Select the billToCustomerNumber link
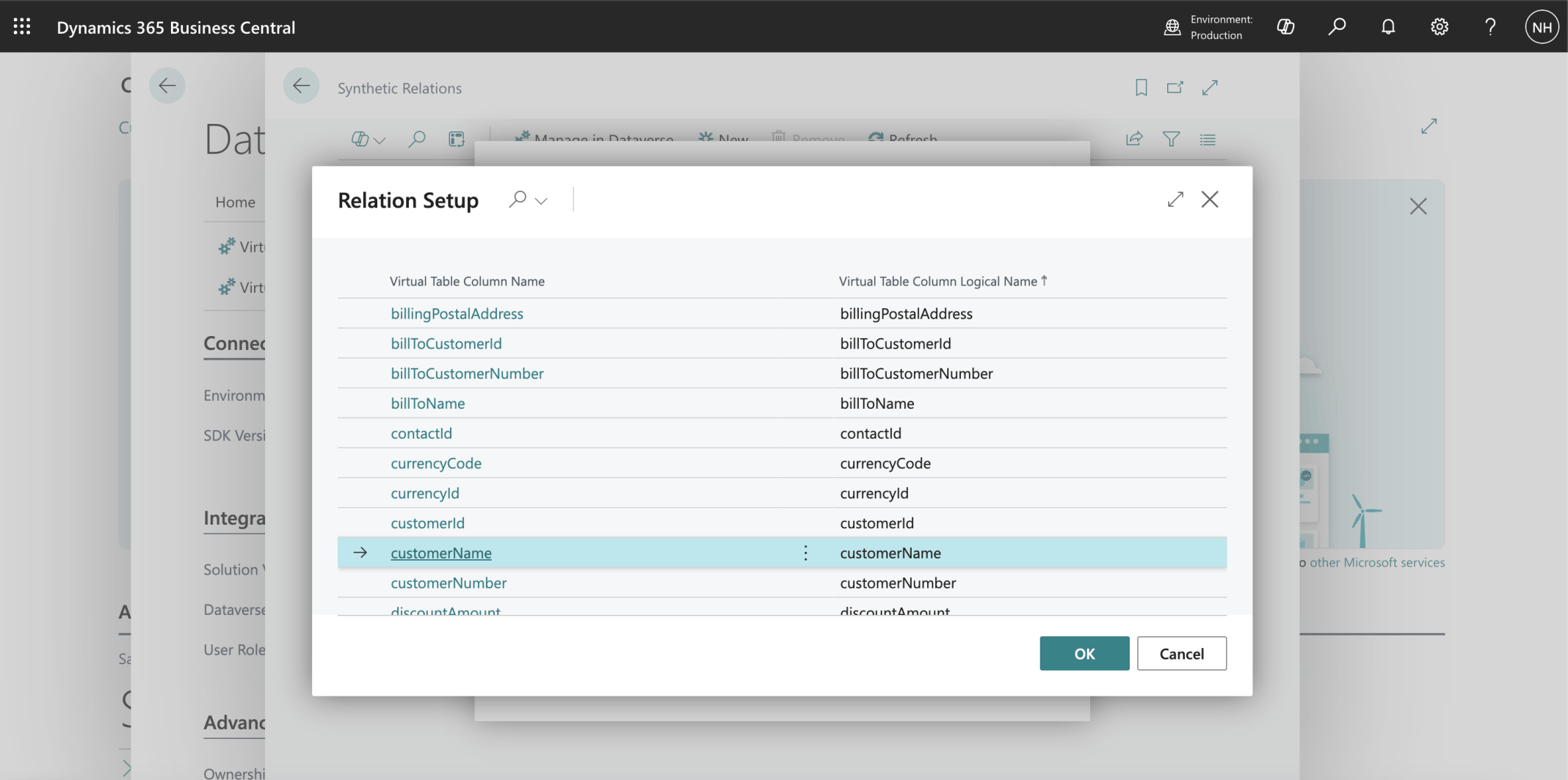The height and width of the screenshot is (780, 1568). click(467, 373)
